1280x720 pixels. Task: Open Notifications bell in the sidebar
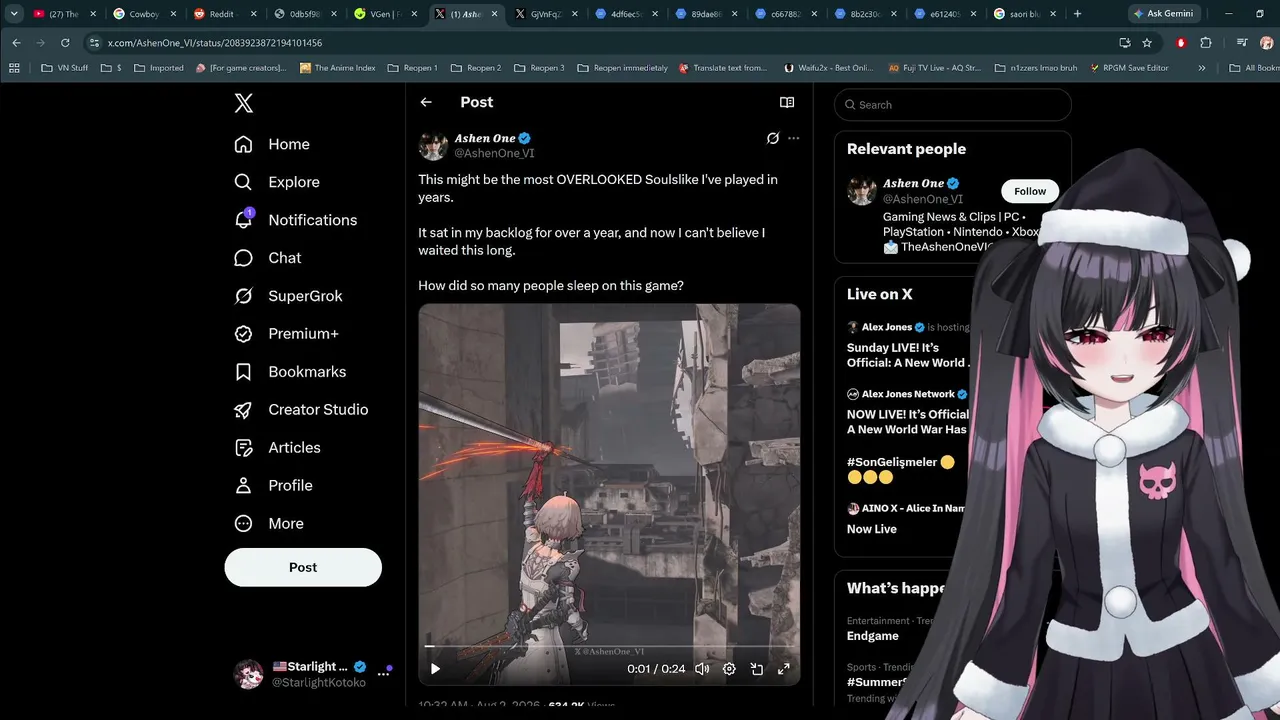click(x=295, y=220)
